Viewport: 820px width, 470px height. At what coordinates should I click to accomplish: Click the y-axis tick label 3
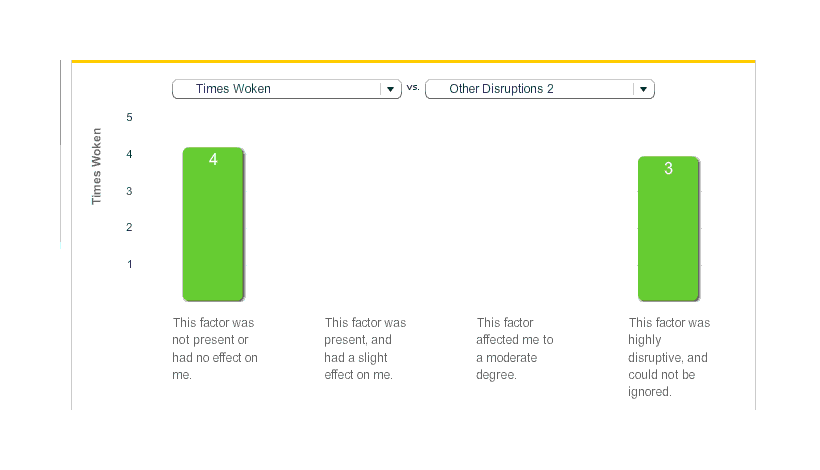129,191
